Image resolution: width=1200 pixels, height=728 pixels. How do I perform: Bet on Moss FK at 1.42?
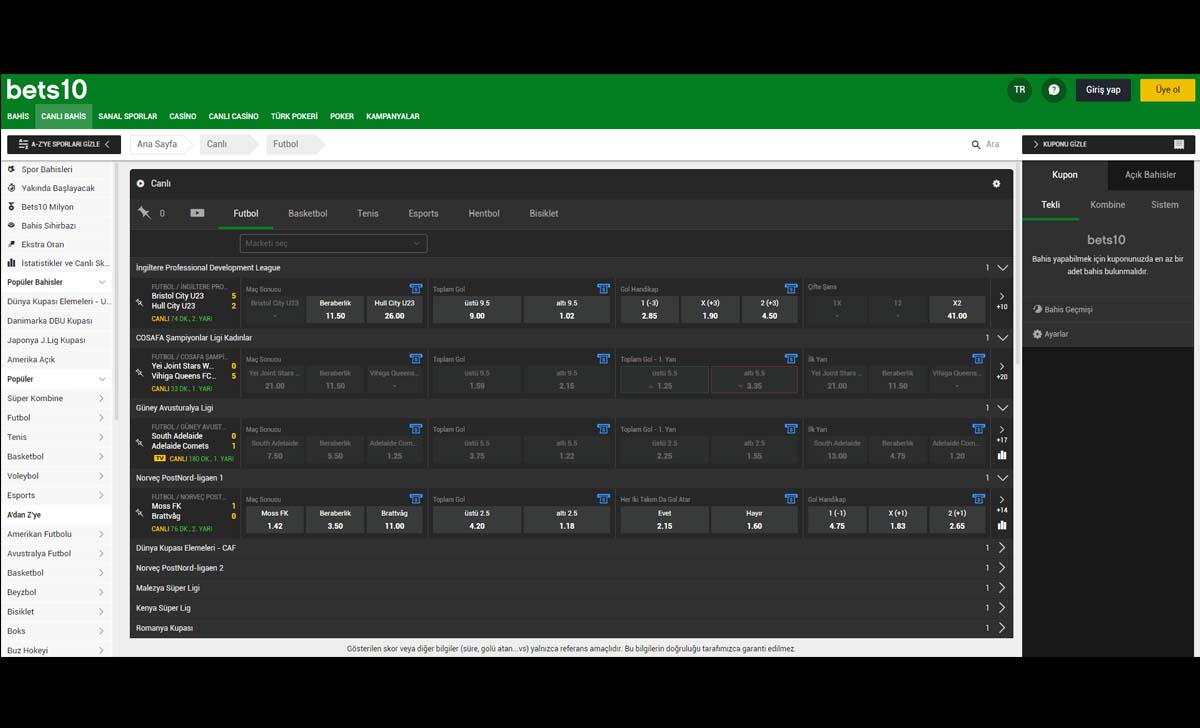tap(275, 519)
